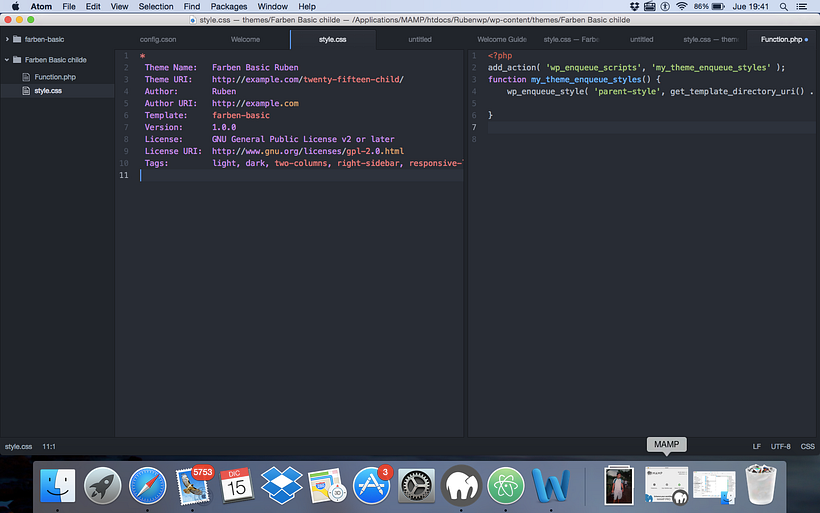Click line number 6 in style.css gutter
Screen dimensions: 820x513
point(126,115)
